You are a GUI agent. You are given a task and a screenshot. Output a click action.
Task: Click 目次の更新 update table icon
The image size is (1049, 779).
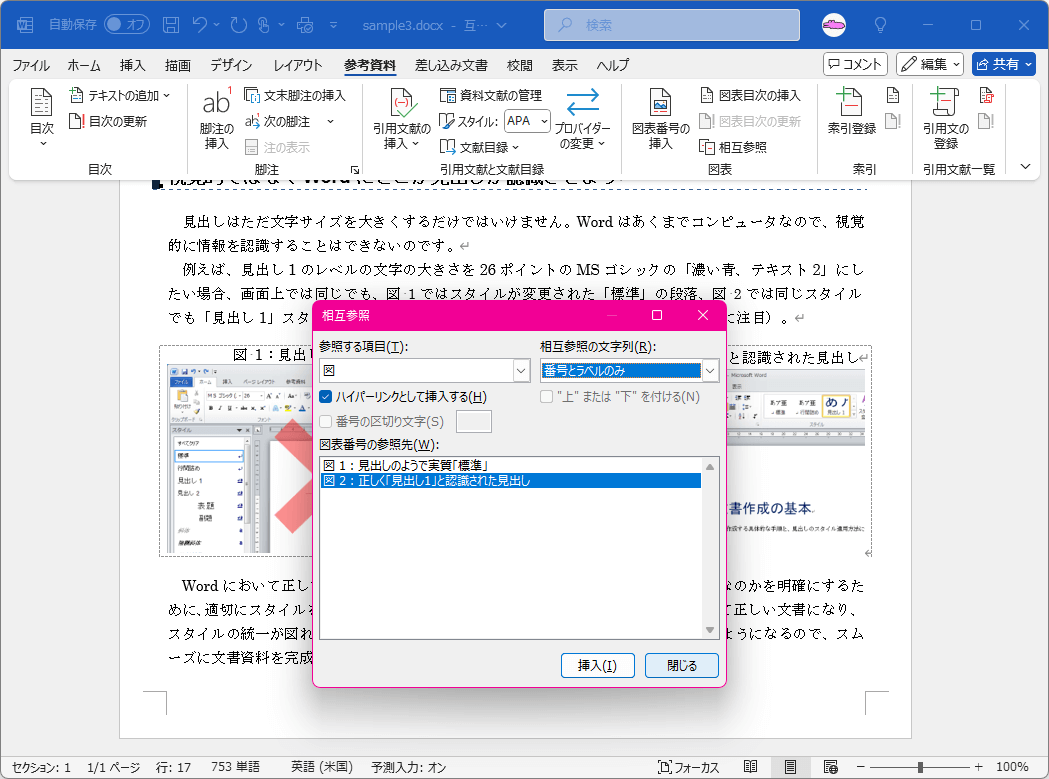point(76,121)
